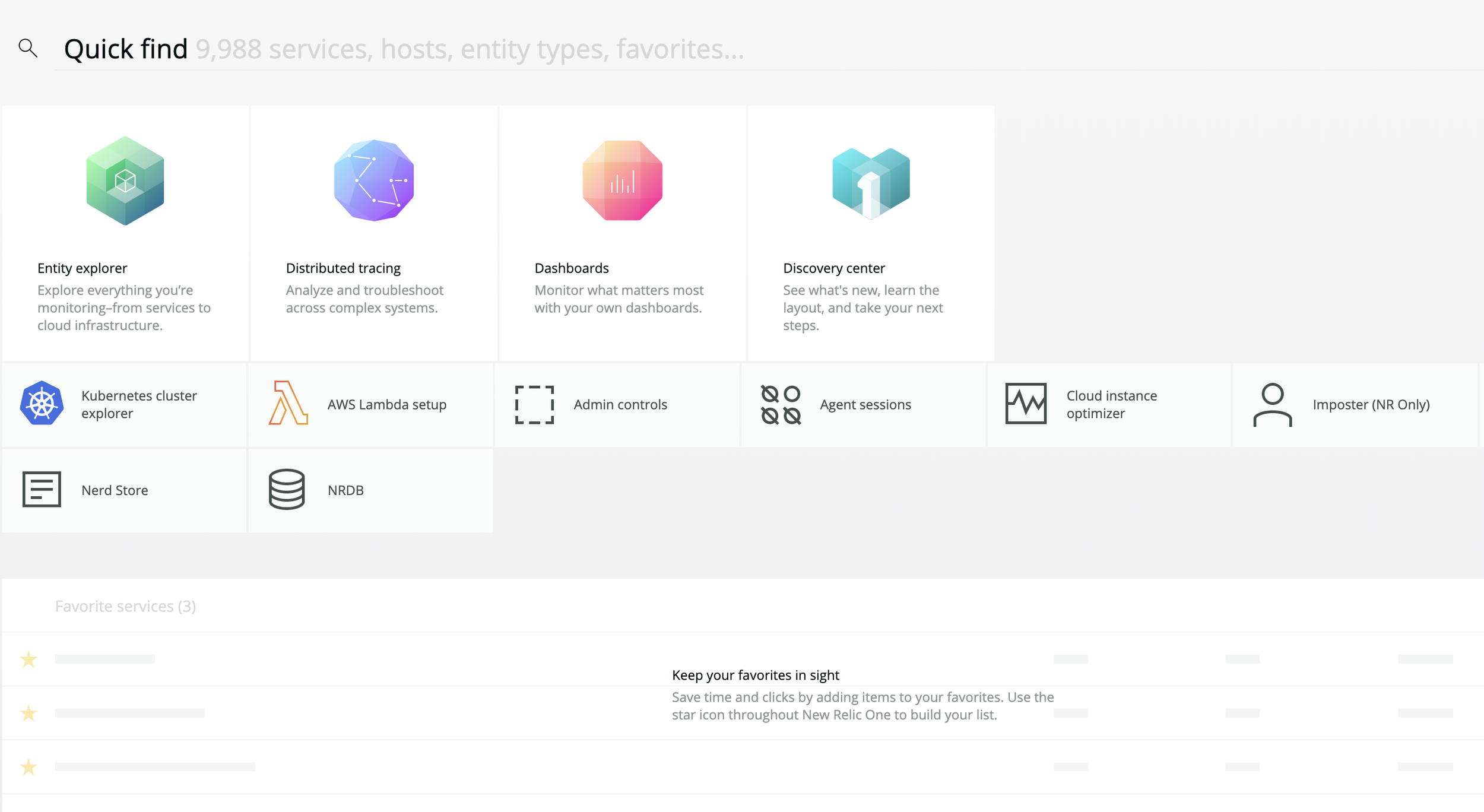Open the Discovery center teal icon
1484x812 pixels.
point(871,183)
